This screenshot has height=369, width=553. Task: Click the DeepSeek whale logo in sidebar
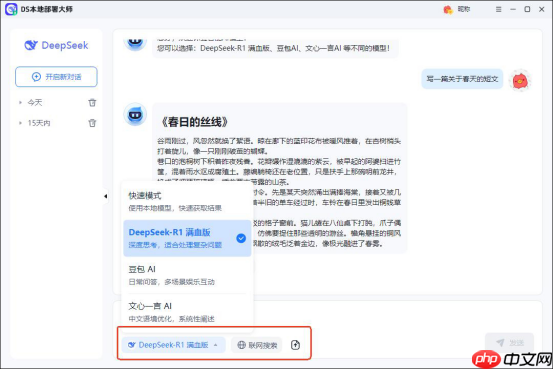(x=31, y=45)
